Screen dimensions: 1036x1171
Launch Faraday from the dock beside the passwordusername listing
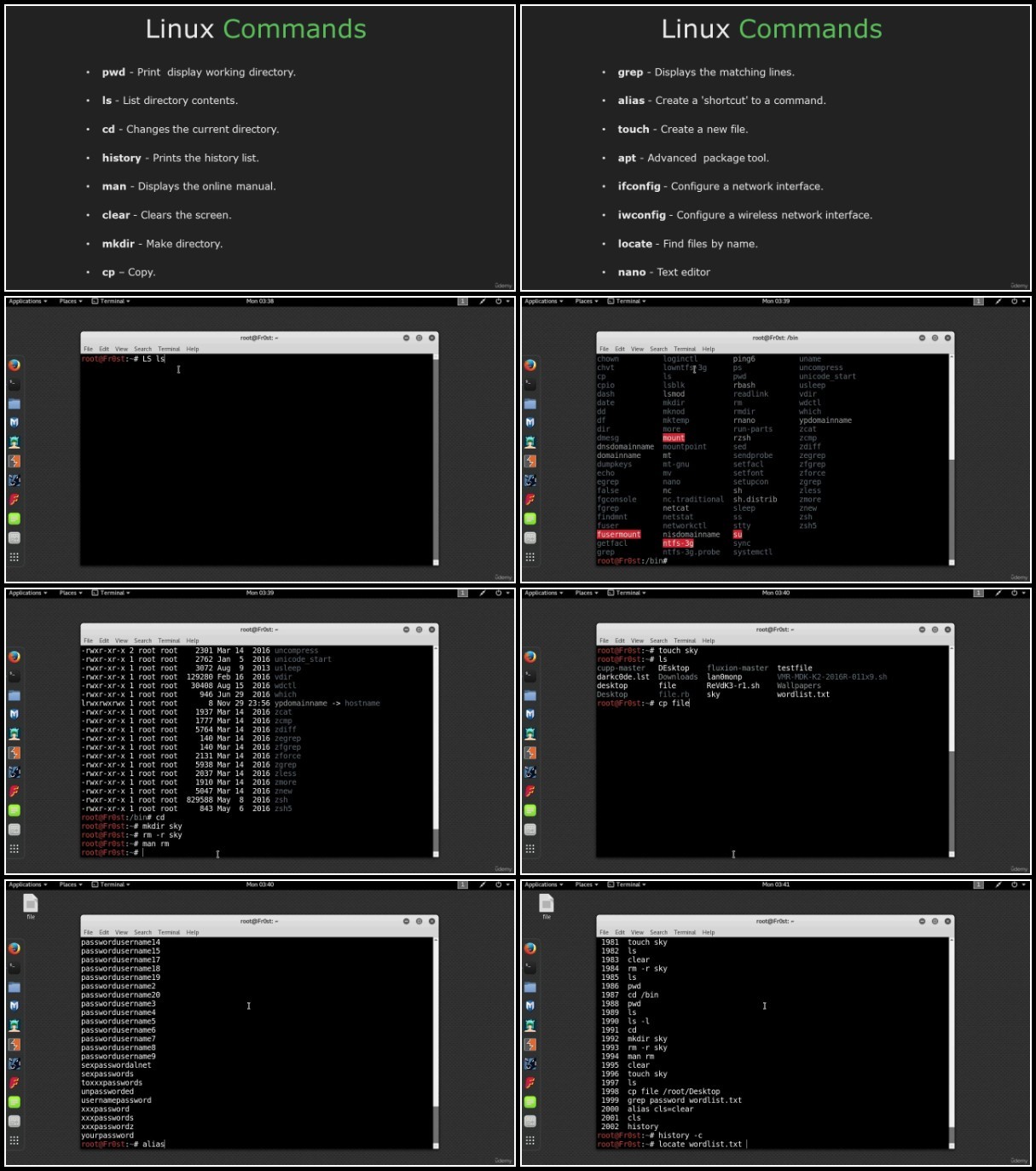(x=14, y=1083)
